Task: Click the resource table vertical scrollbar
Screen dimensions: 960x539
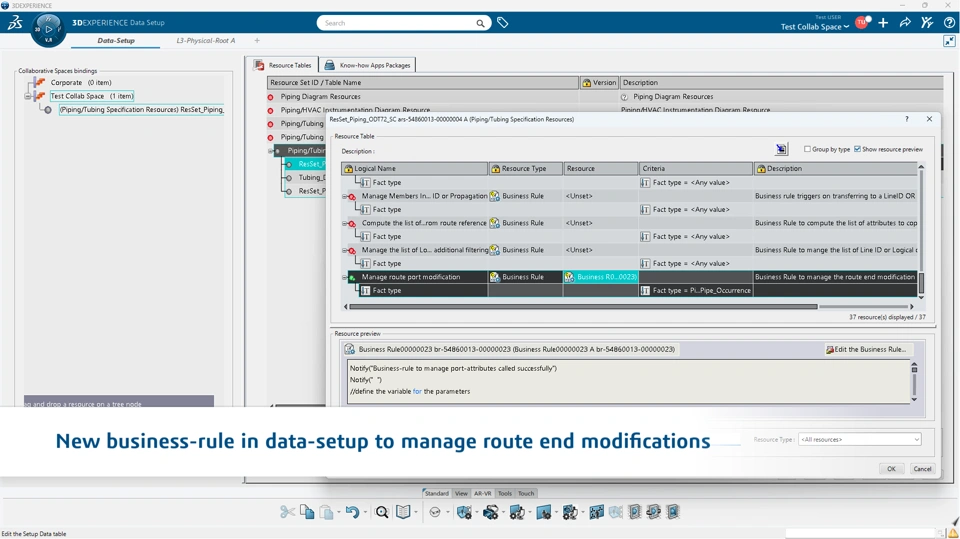Action: click(920, 284)
